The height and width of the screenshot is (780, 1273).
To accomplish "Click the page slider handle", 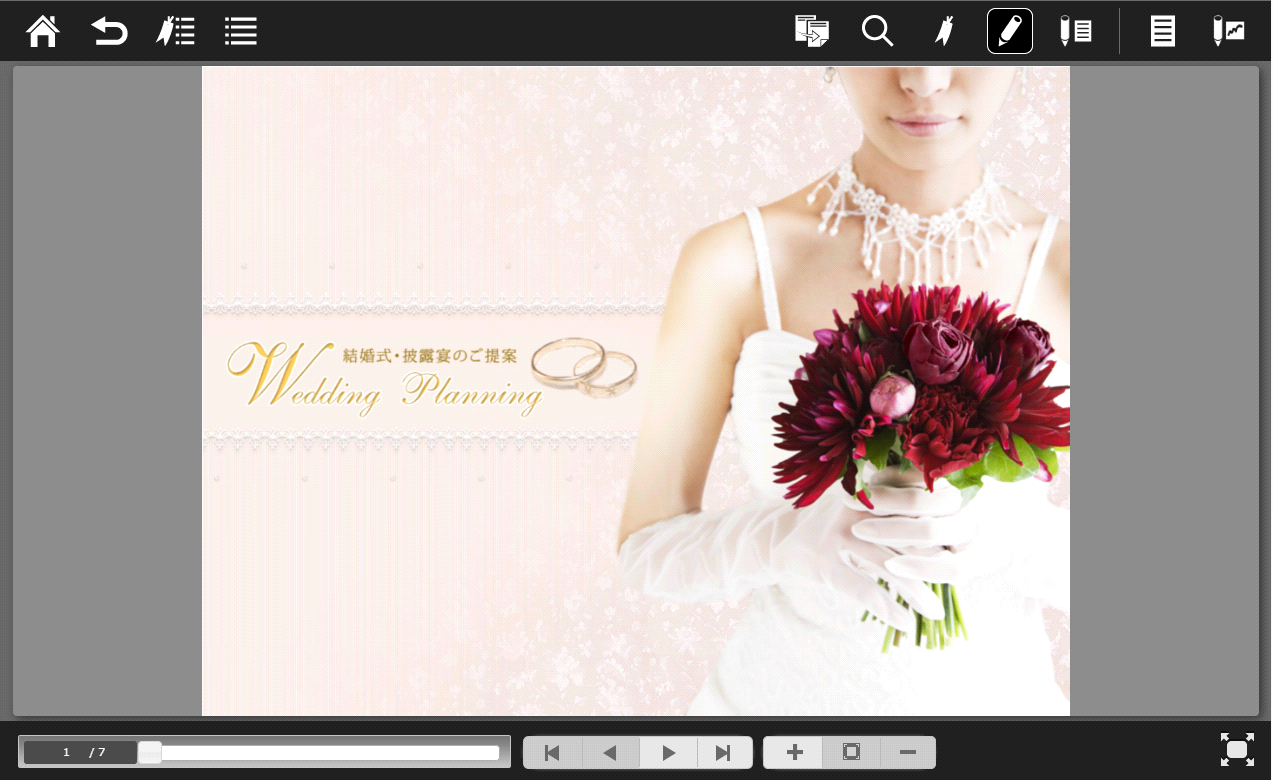I will click(x=150, y=752).
